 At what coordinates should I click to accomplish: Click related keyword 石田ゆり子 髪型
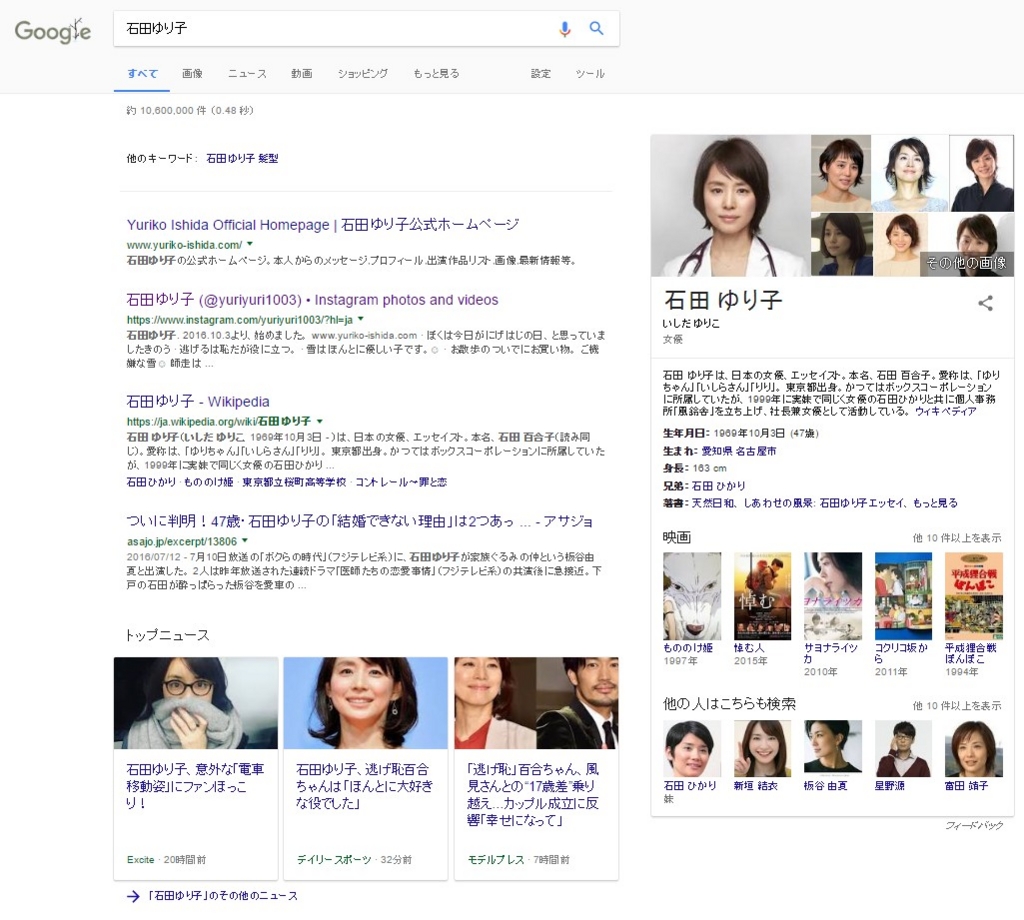tap(242, 158)
